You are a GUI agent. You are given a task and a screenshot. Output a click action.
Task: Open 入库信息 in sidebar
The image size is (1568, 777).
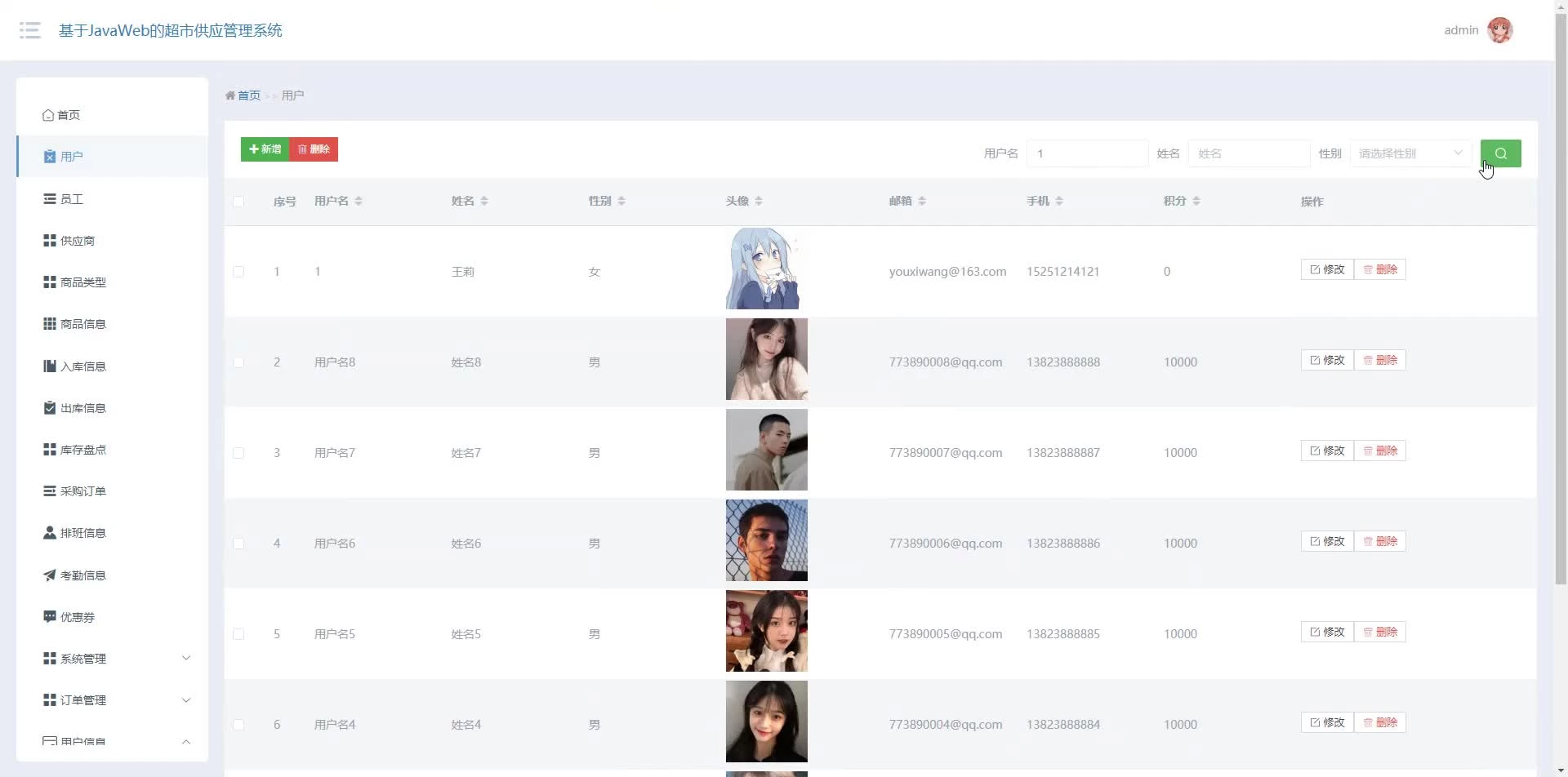pyautogui.click(x=112, y=366)
